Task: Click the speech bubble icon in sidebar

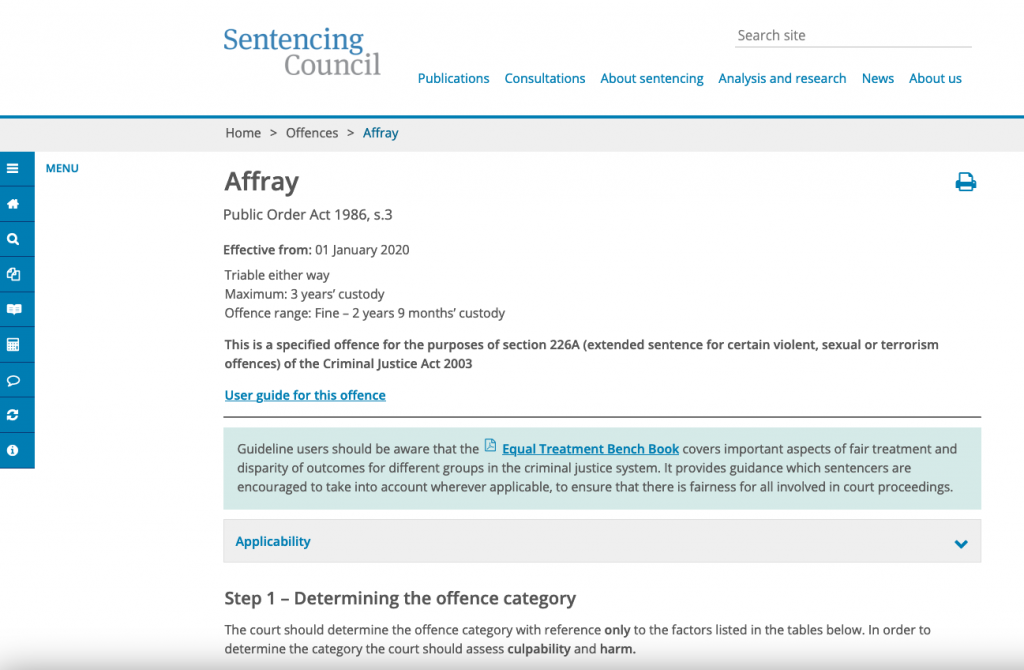Action: tap(13, 380)
